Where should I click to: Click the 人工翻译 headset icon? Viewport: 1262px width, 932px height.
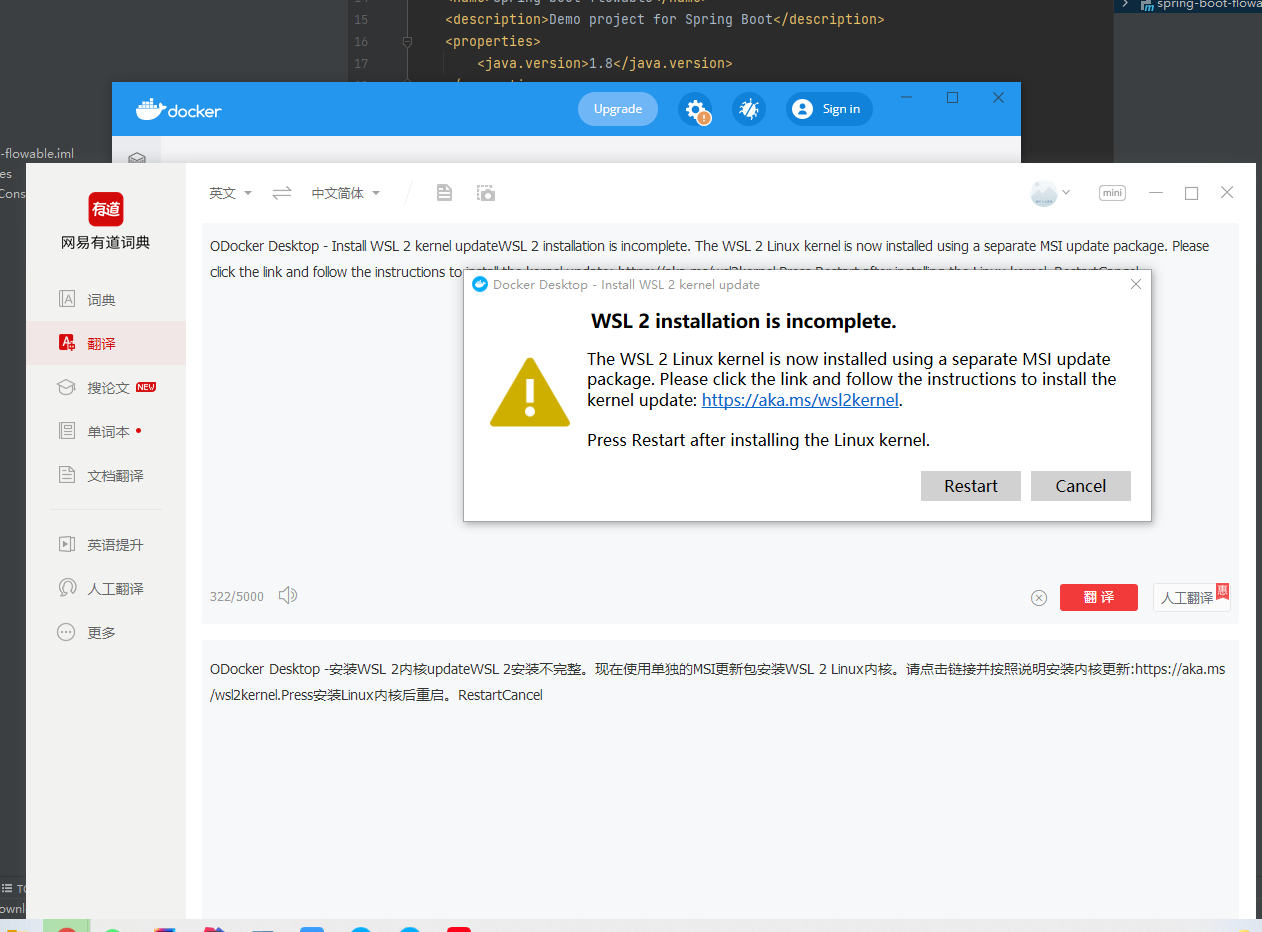(x=67, y=588)
